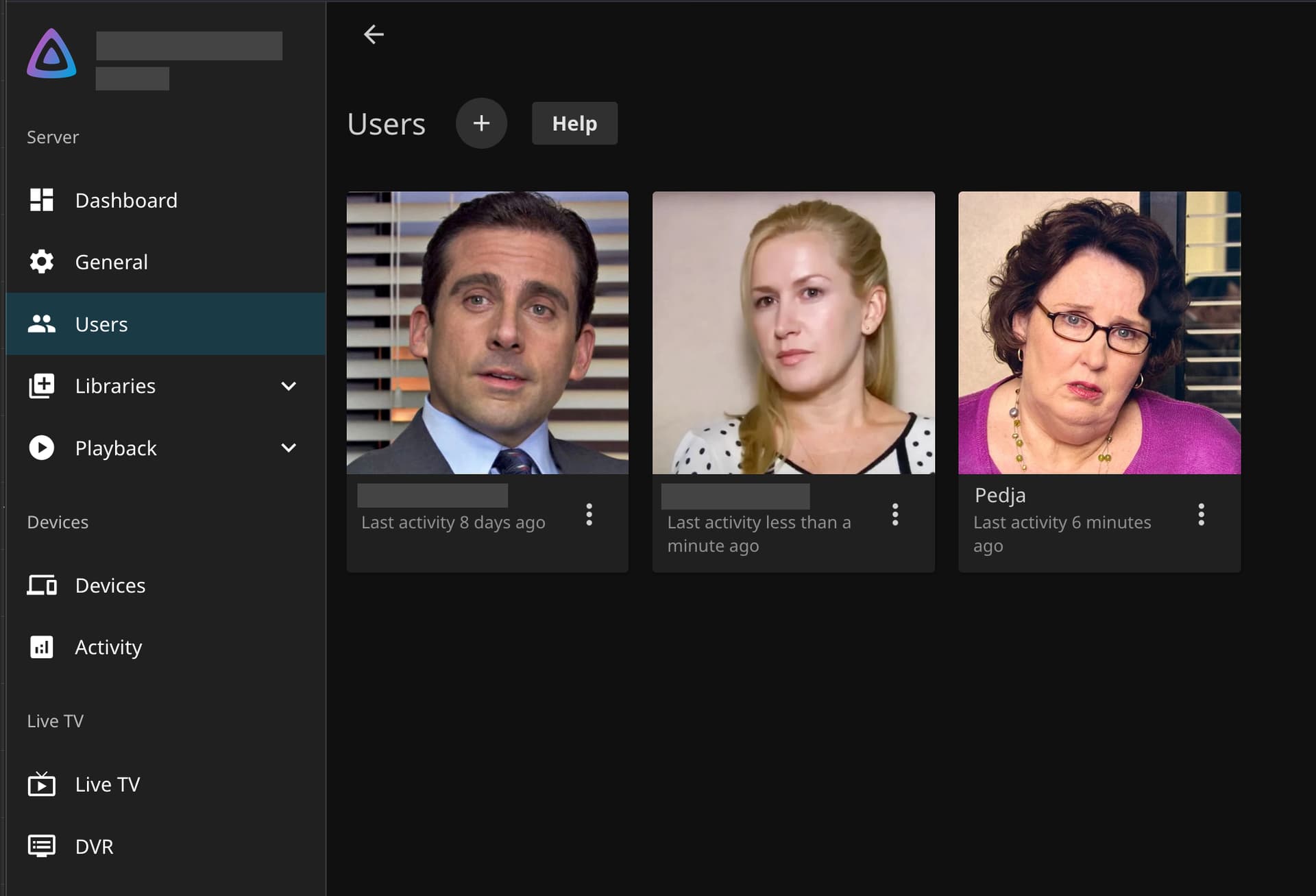Select Users in the sidebar

101,324
